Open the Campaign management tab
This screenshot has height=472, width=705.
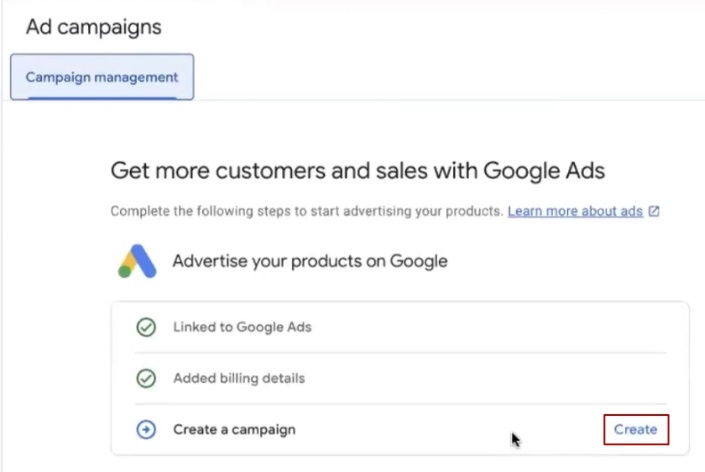101,77
